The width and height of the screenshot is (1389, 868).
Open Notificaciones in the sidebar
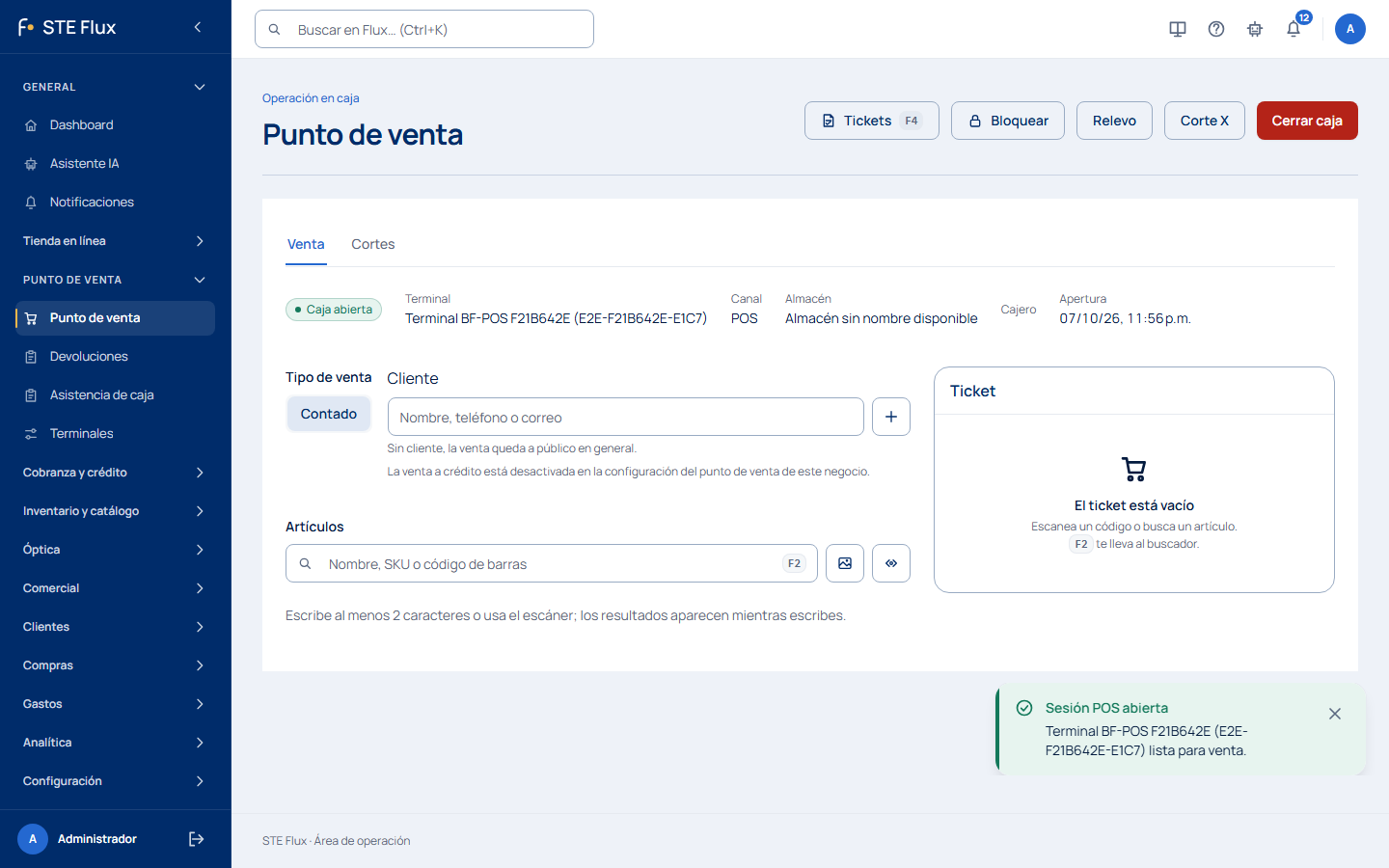click(x=116, y=203)
